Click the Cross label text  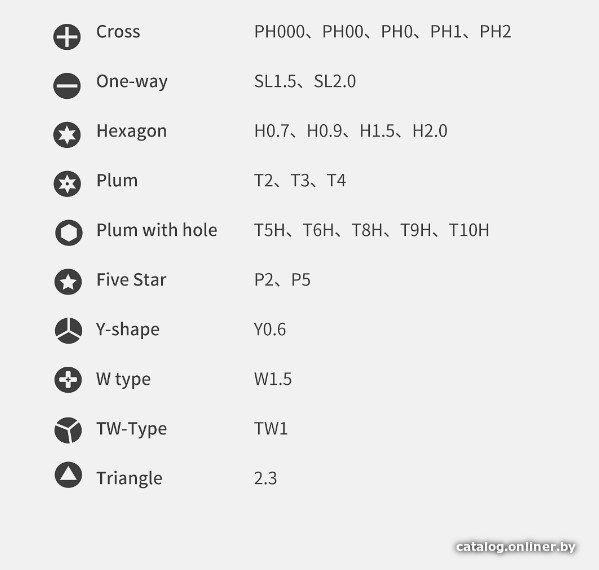tap(118, 32)
